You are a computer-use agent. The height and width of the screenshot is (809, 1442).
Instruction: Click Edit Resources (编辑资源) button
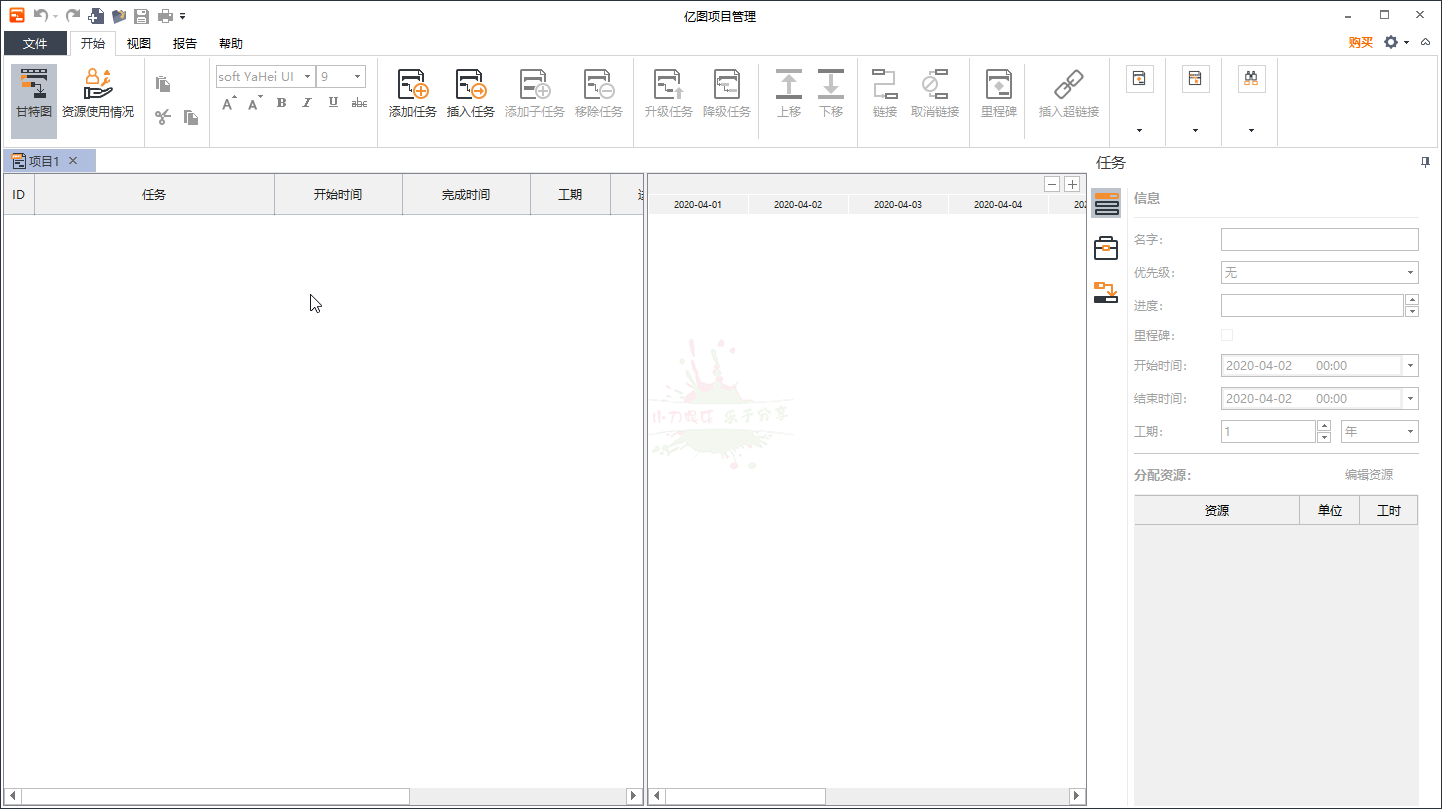[1368, 475]
